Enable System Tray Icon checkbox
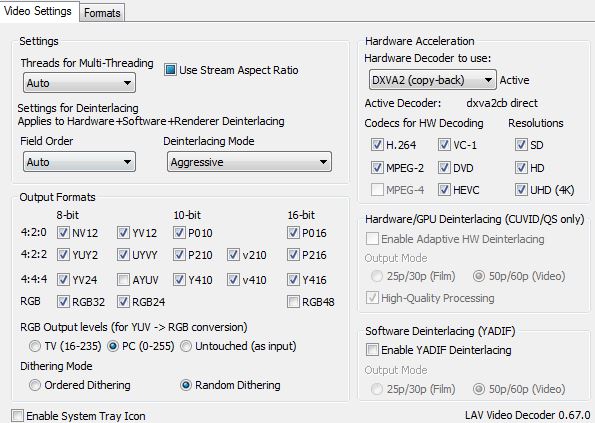This screenshot has width=595, height=423. click(17, 415)
